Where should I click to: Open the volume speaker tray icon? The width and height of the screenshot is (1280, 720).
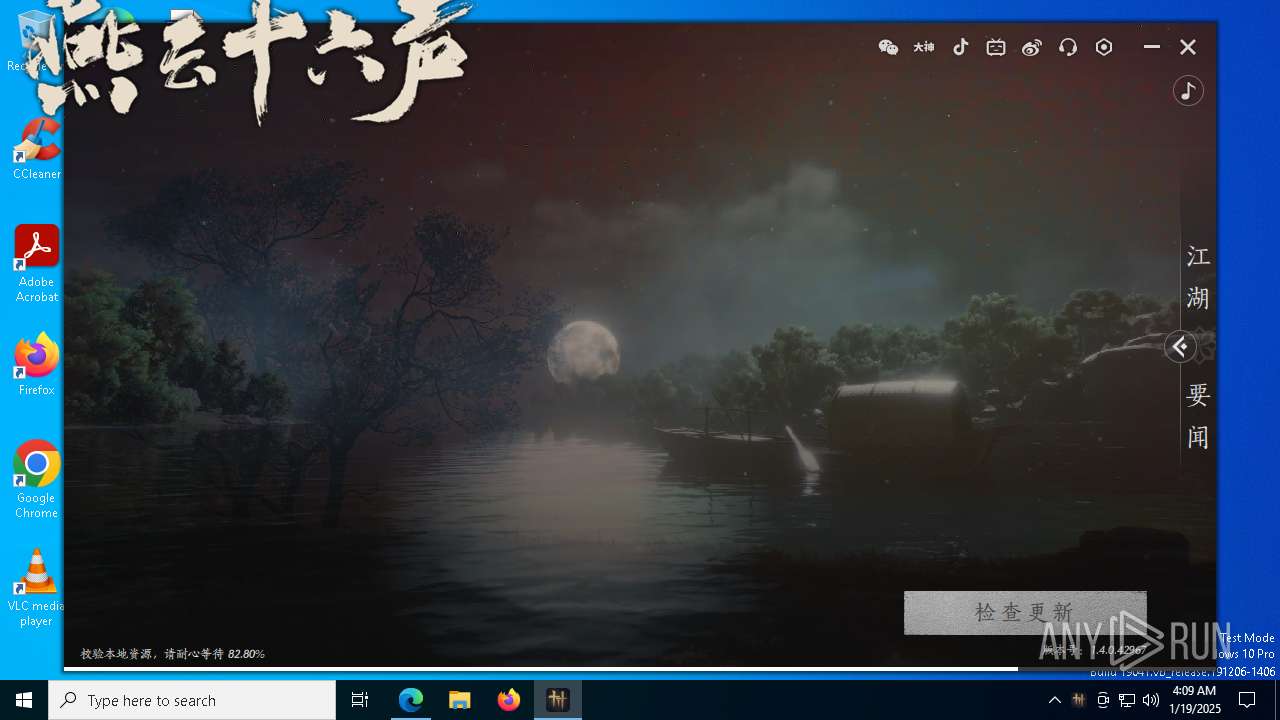pos(1151,700)
